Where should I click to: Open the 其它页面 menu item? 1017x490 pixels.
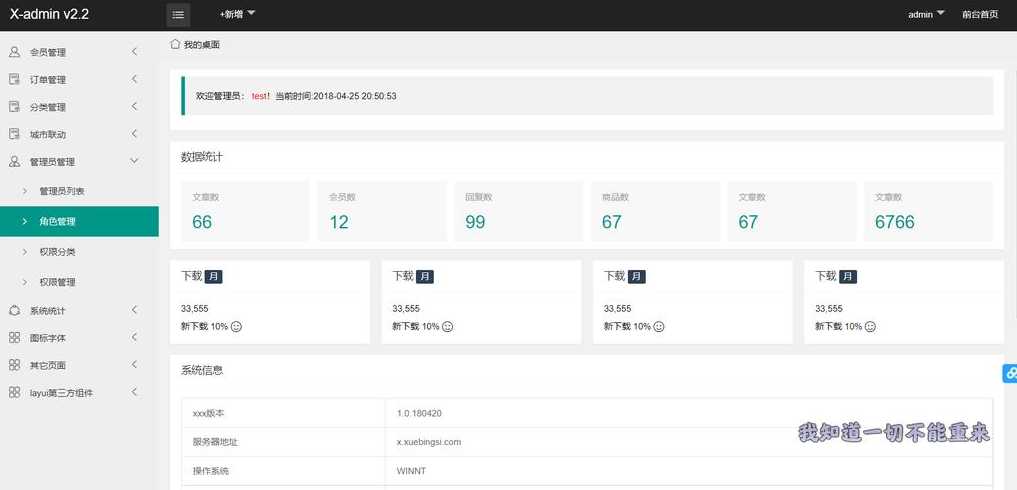(x=79, y=365)
